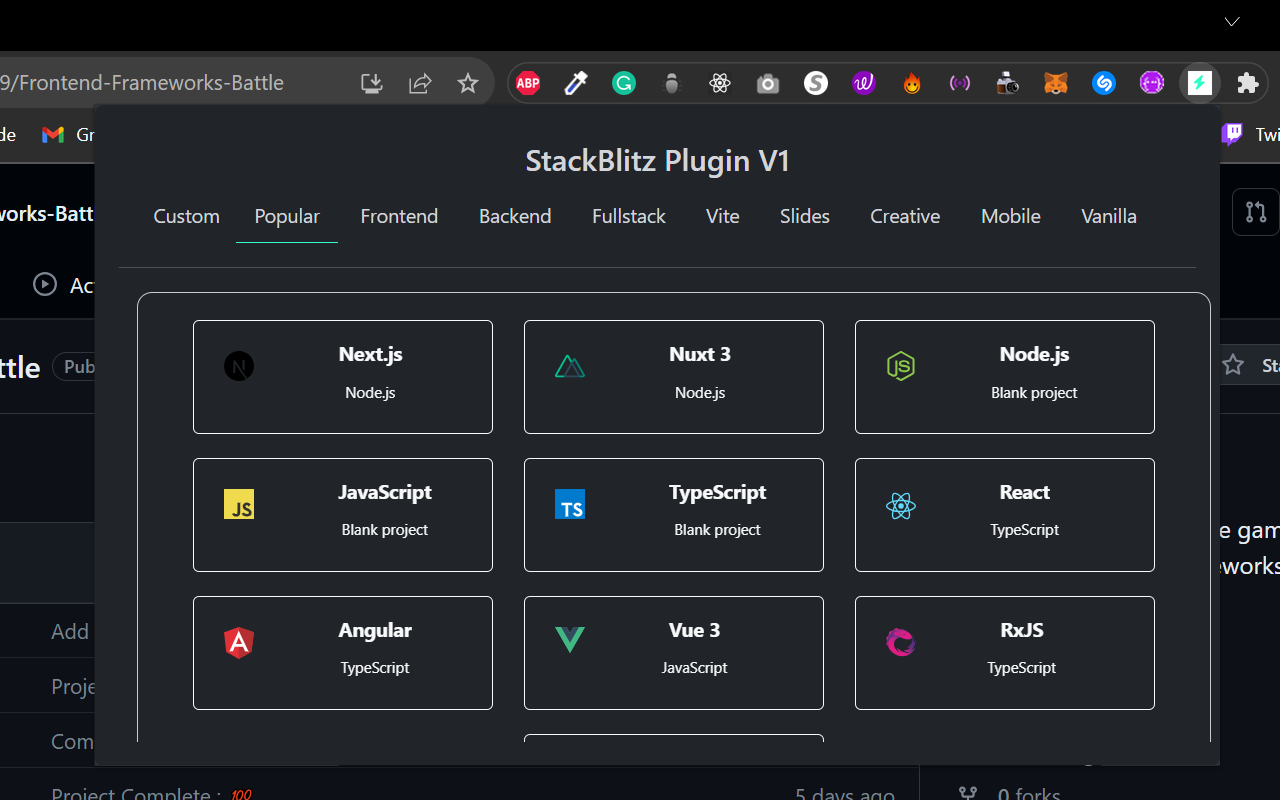Select the blue TypeScript TS icon
The height and width of the screenshot is (800, 1280).
tap(570, 504)
